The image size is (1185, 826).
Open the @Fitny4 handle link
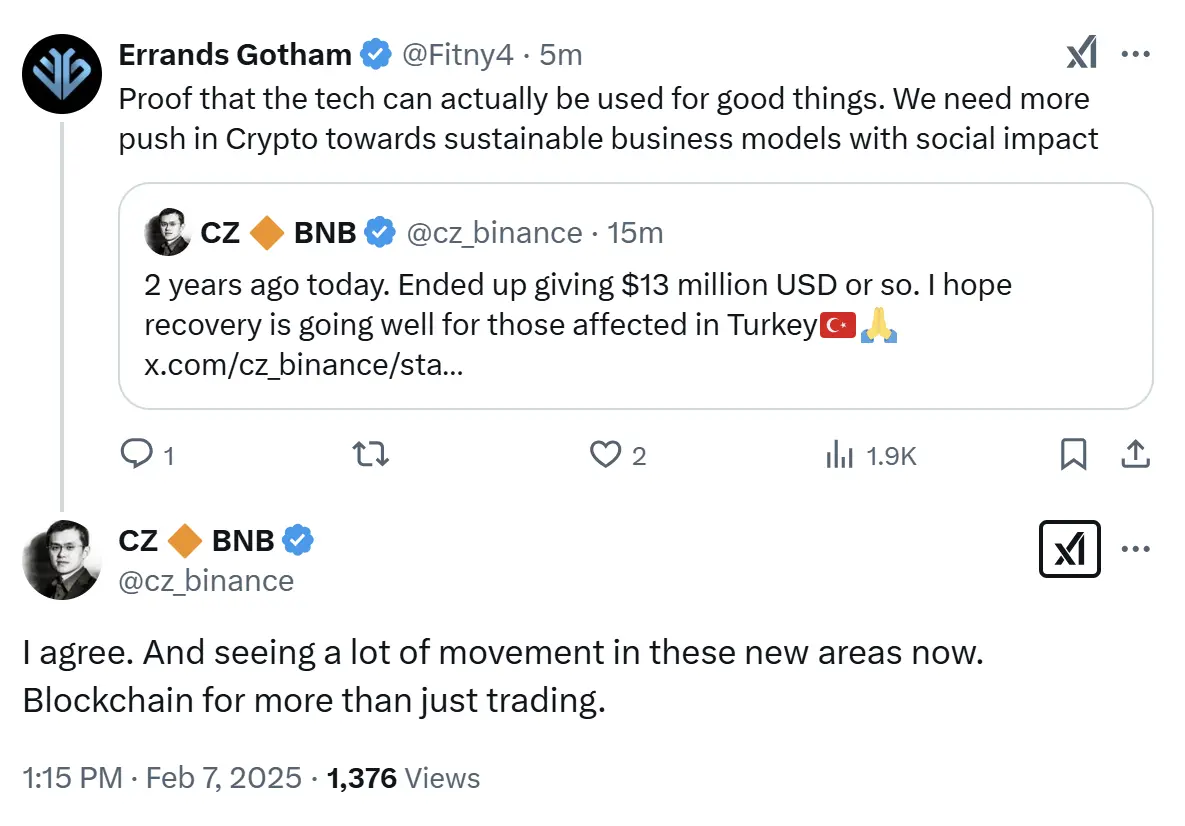click(x=457, y=54)
